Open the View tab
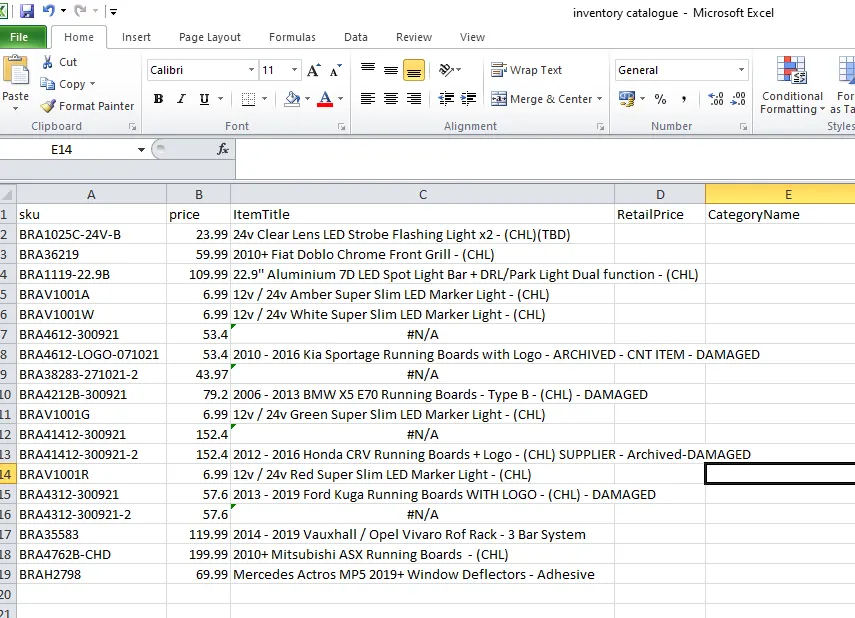This screenshot has height=618, width=855. click(x=472, y=37)
